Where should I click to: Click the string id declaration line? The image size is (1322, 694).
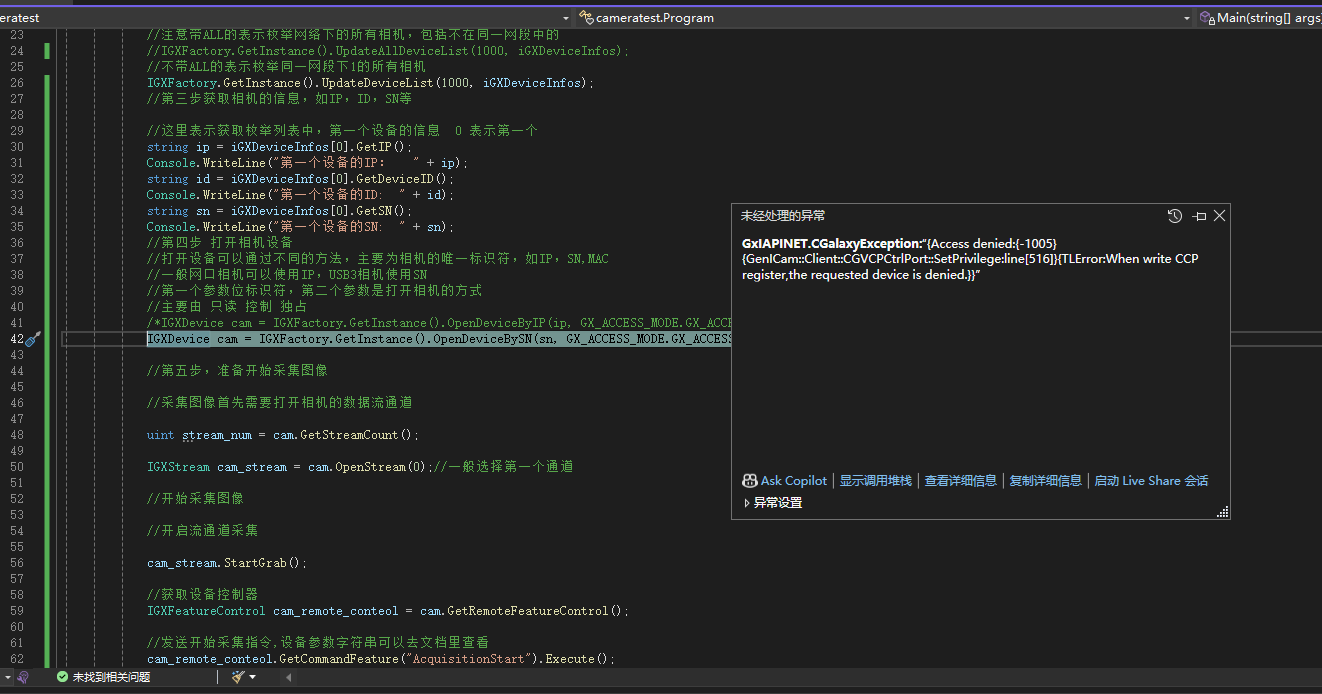click(x=300, y=179)
